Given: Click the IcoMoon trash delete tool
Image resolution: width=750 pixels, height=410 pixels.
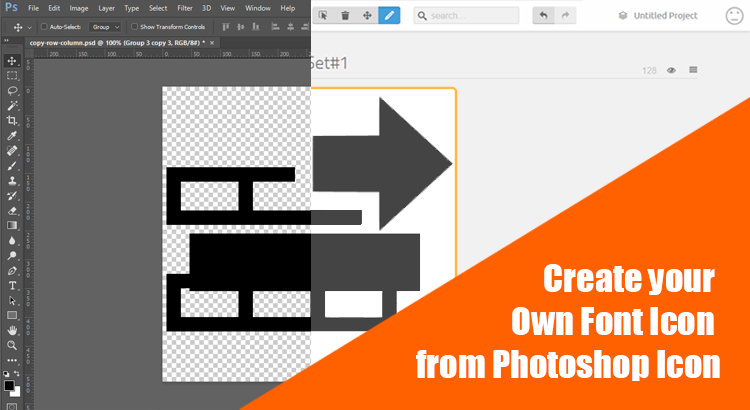Looking at the screenshot, I should (x=345, y=15).
